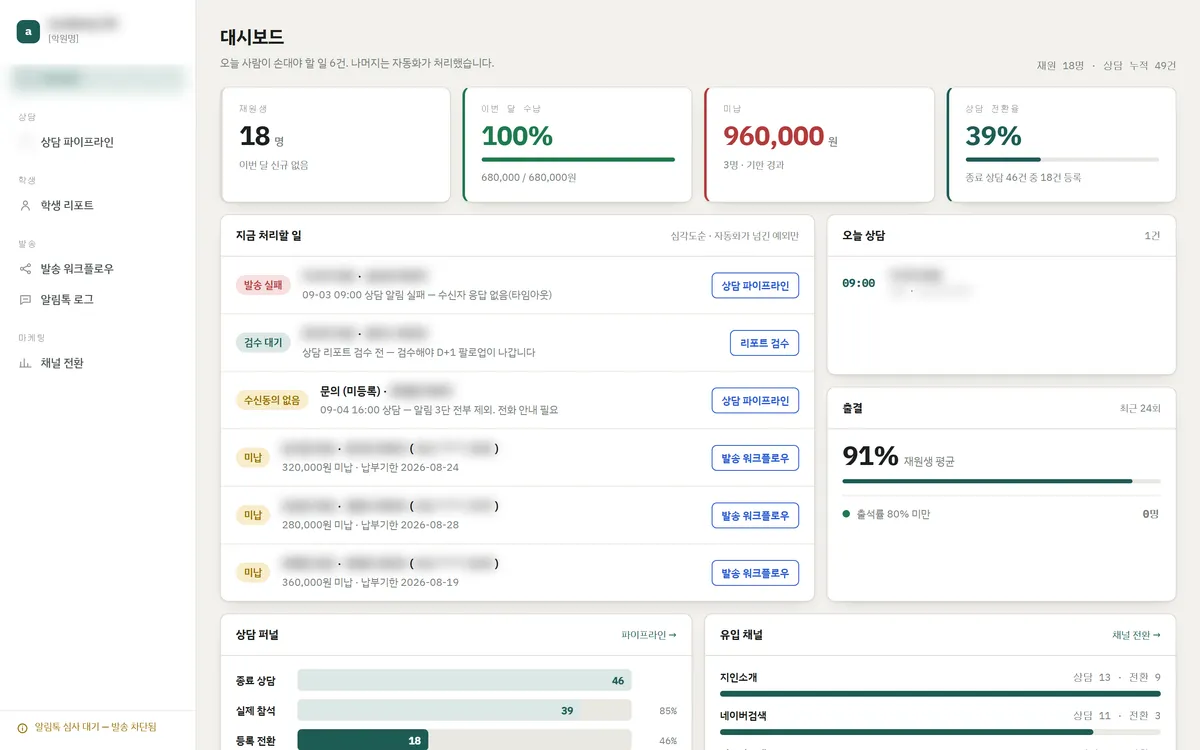The image size is (1200, 750).
Task: Click the 지인소개 channel bar
Action: (x=940, y=693)
